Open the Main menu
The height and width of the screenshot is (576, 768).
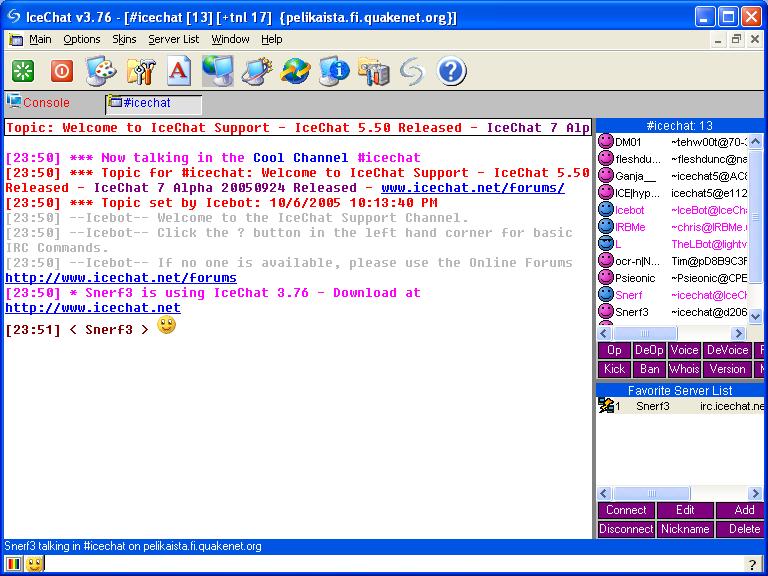[40, 39]
